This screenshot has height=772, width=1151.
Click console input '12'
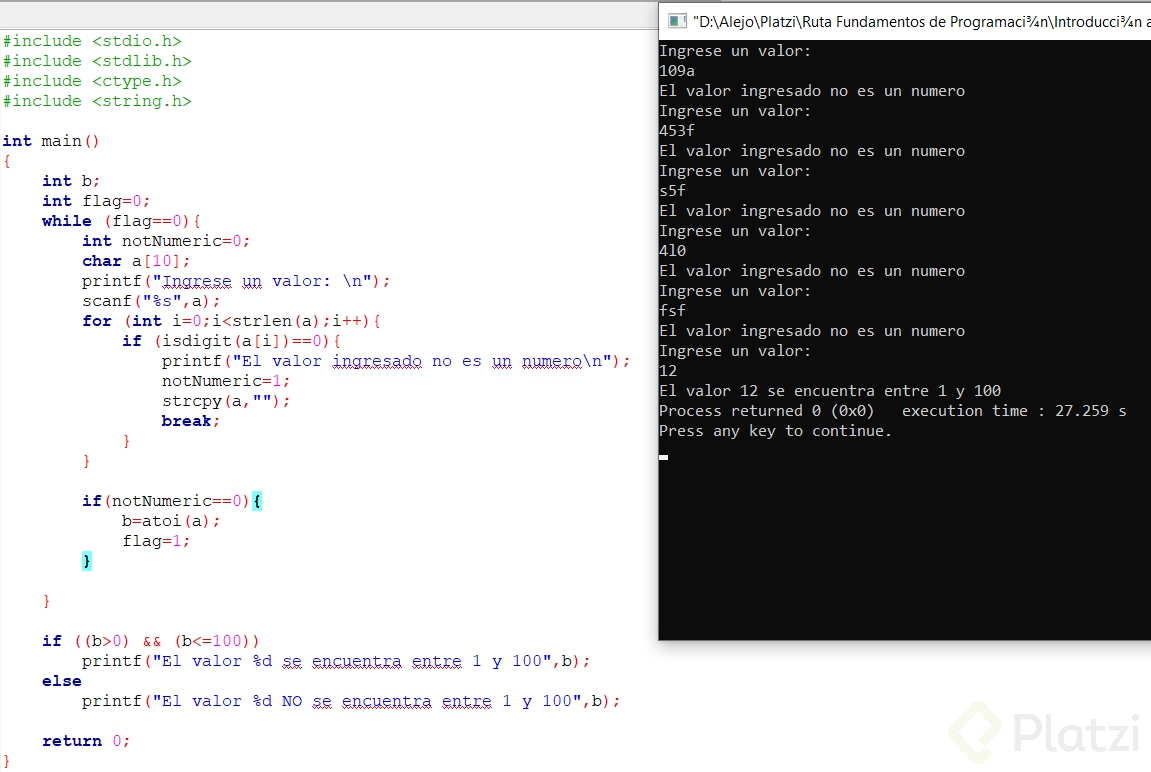(668, 371)
